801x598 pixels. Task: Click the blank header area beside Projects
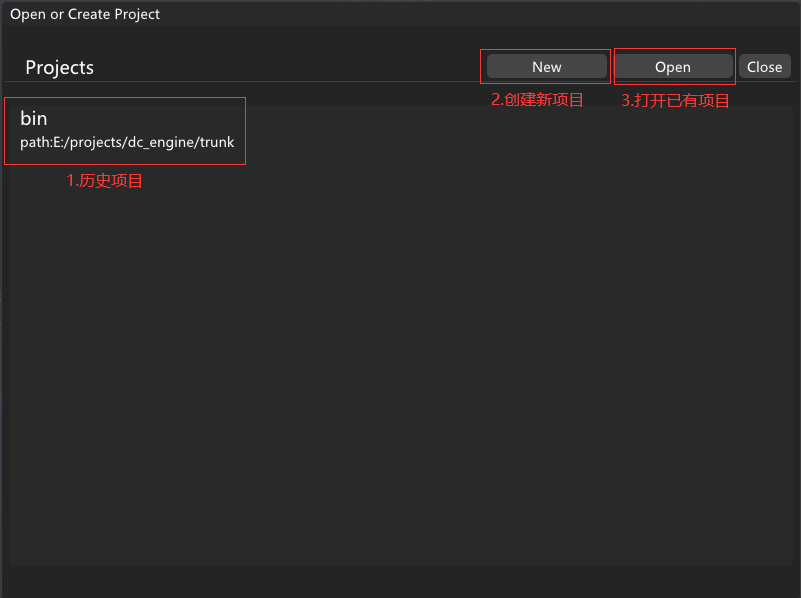pos(280,67)
